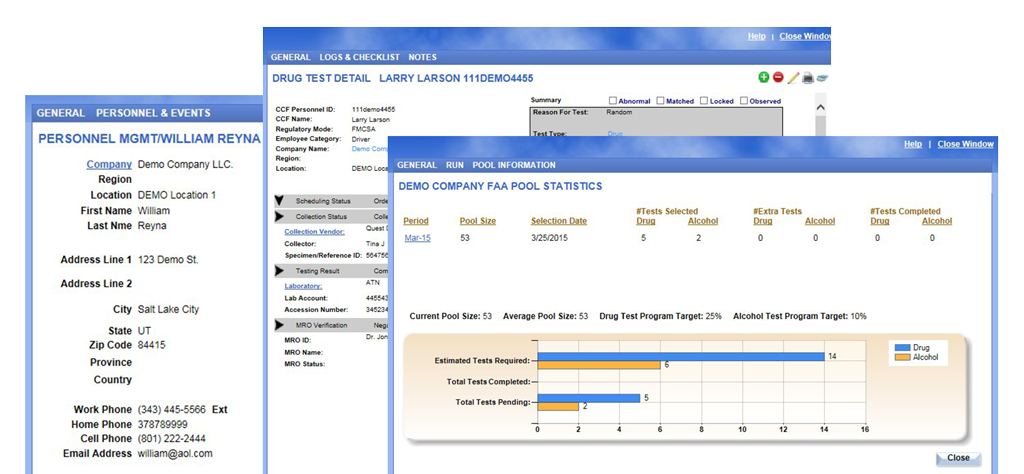Collapse the Scheduling Status section arrow
This screenshot has height=474, width=1024.
tap(279, 201)
